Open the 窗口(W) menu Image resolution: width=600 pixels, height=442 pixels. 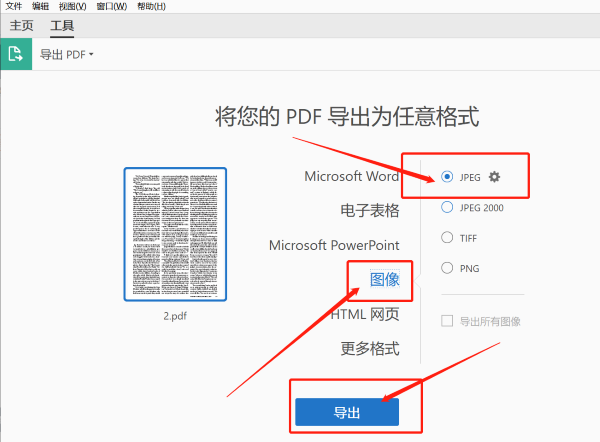pyautogui.click(x=112, y=6)
